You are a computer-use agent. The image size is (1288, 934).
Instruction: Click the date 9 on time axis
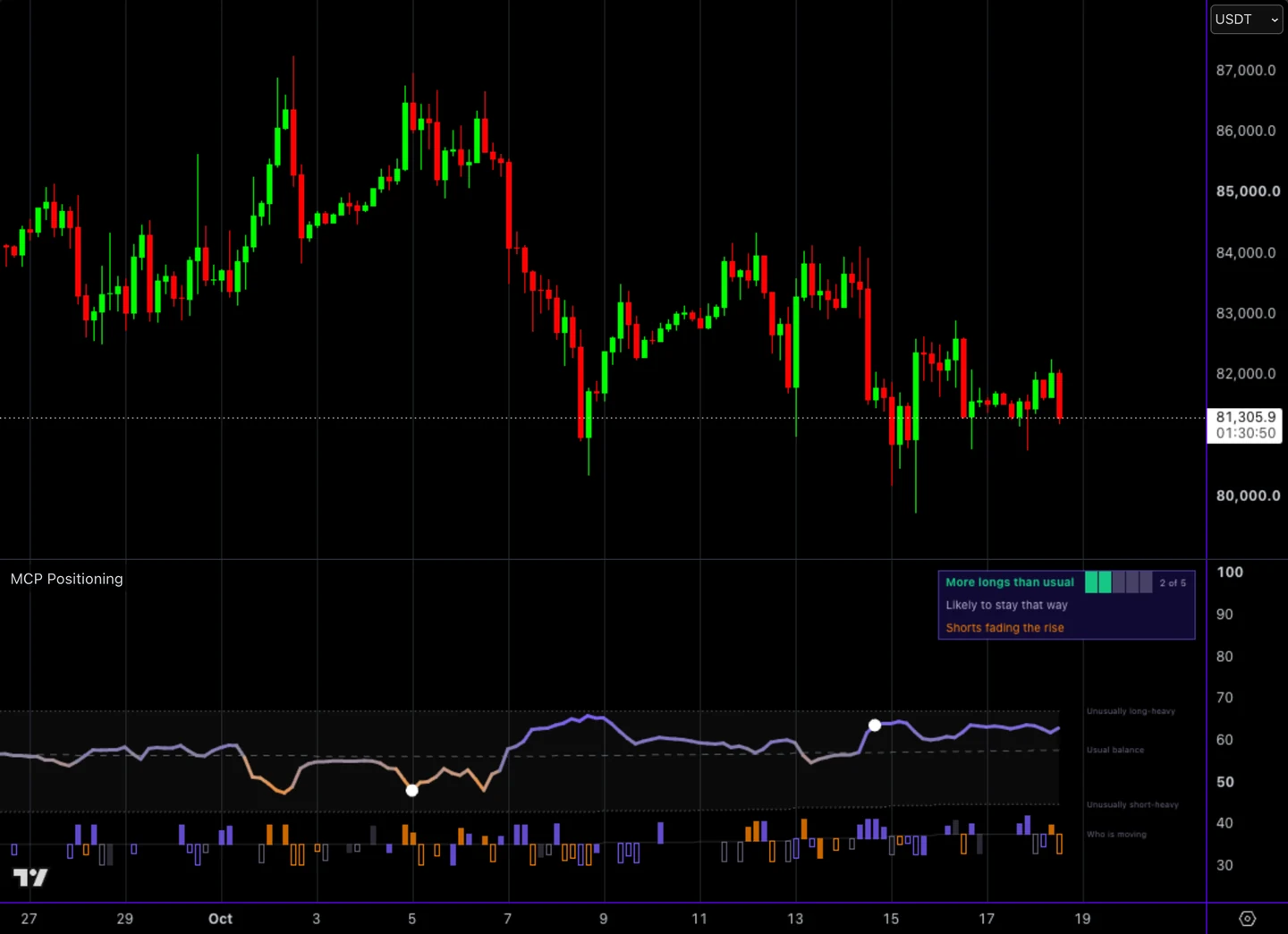(x=604, y=919)
